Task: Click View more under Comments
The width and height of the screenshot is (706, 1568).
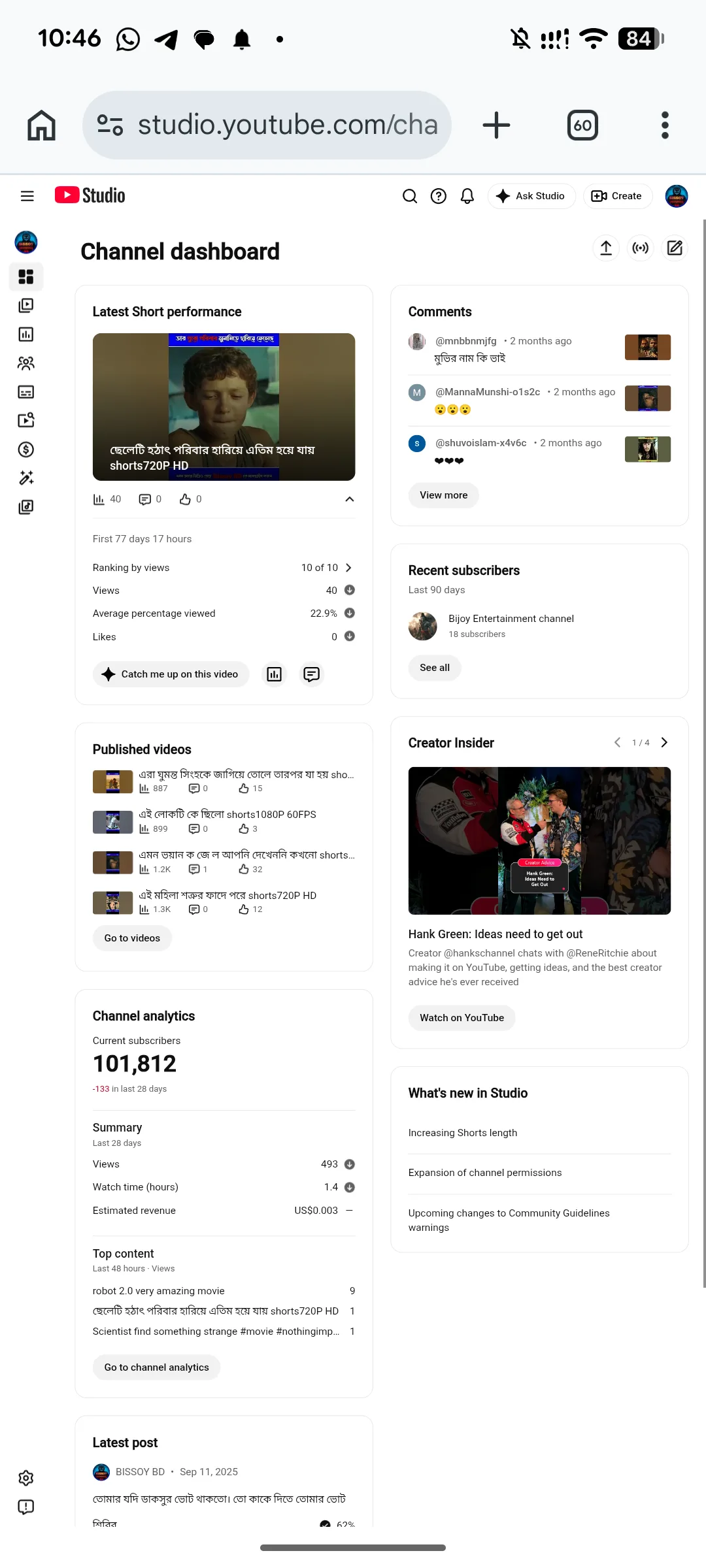Action: pos(444,495)
